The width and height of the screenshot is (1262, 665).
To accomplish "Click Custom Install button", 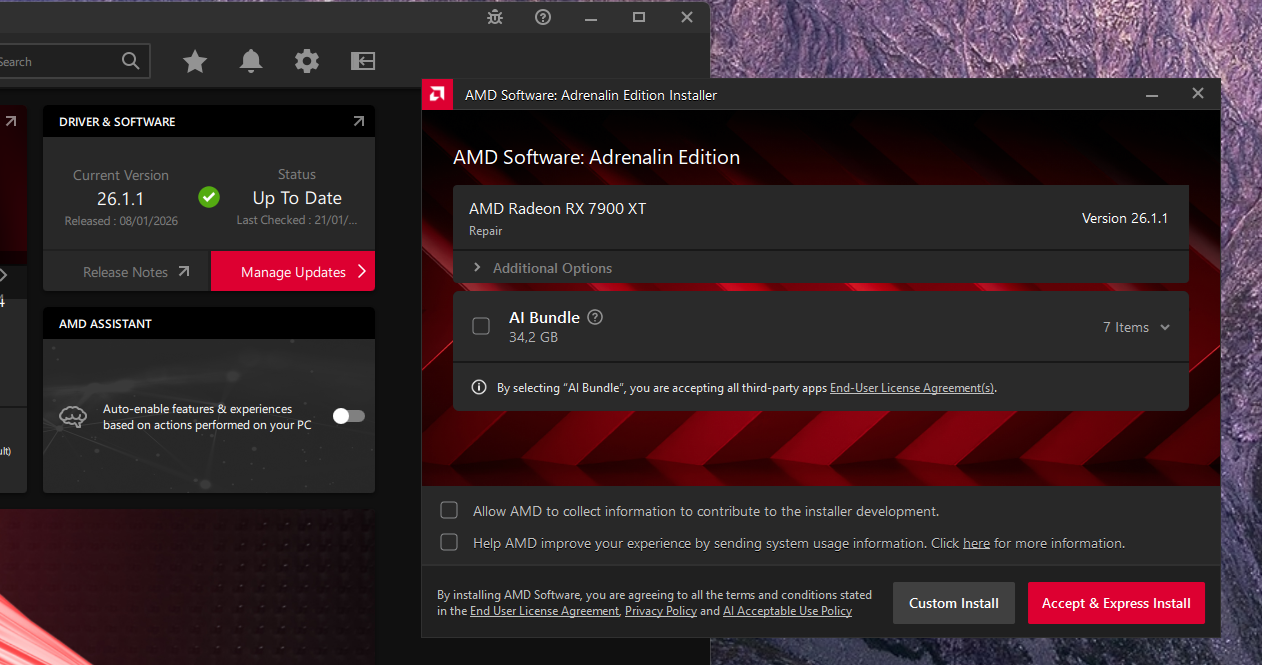I will tap(953, 603).
